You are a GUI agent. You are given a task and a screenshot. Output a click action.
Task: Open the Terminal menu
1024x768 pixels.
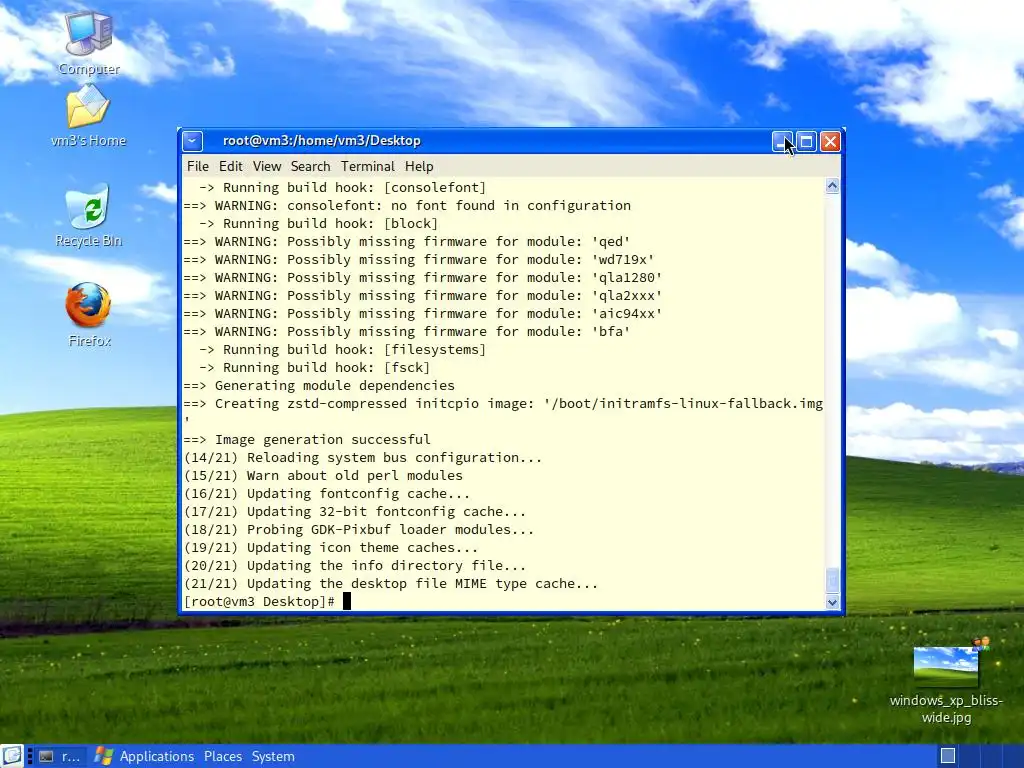pyautogui.click(x=368, y=167)
